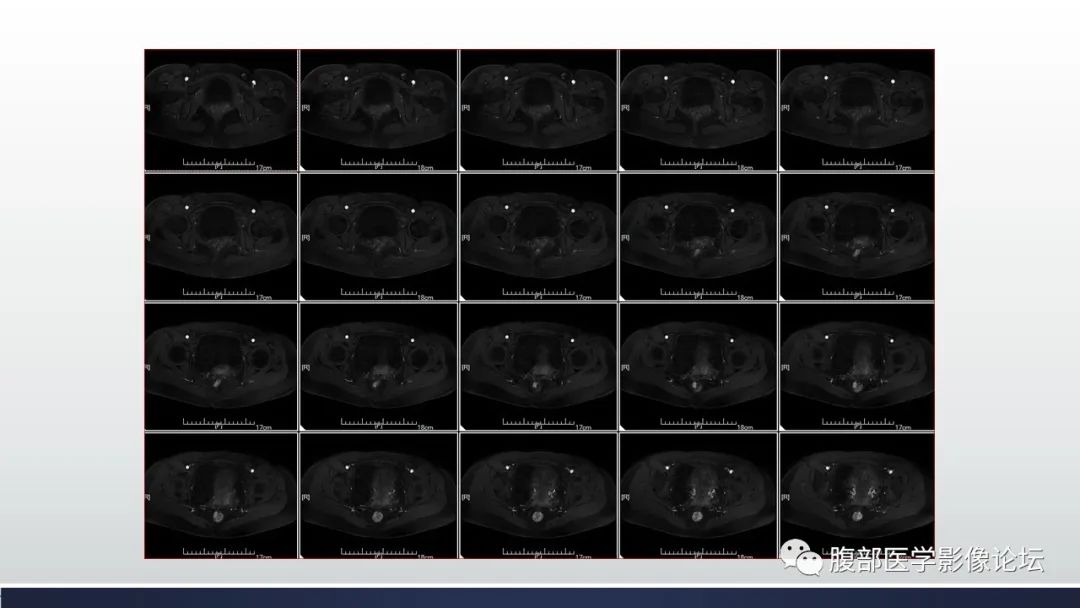This screenshot has width=1080, height=608.
Task: Select the first-row, second-column MRI slice
Action: pyautogui.click(x=379, y=108)
